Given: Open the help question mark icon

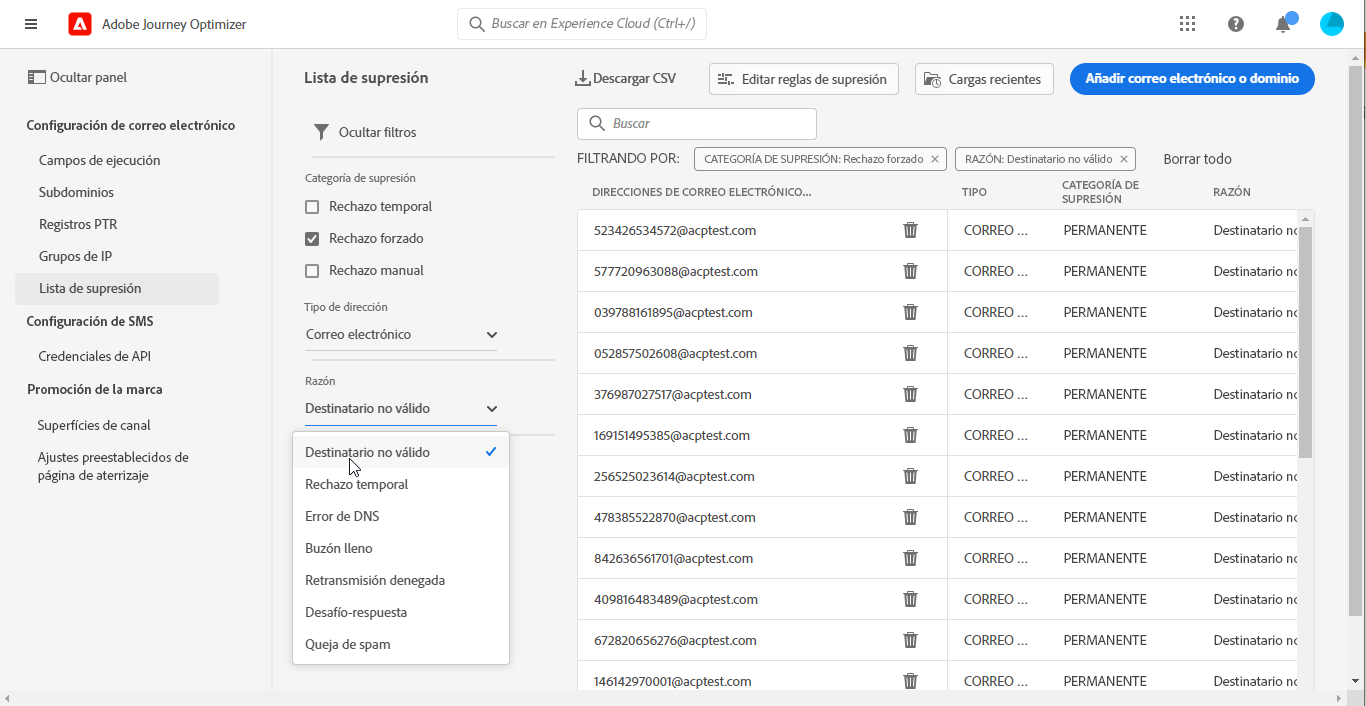Looking at the screenshot, I should 1236,24.
